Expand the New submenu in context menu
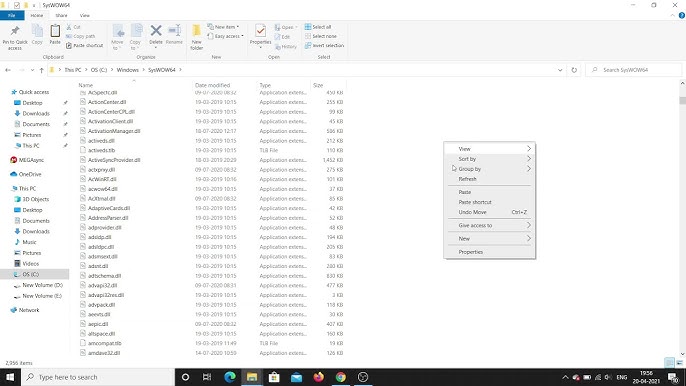 [490, 239]
